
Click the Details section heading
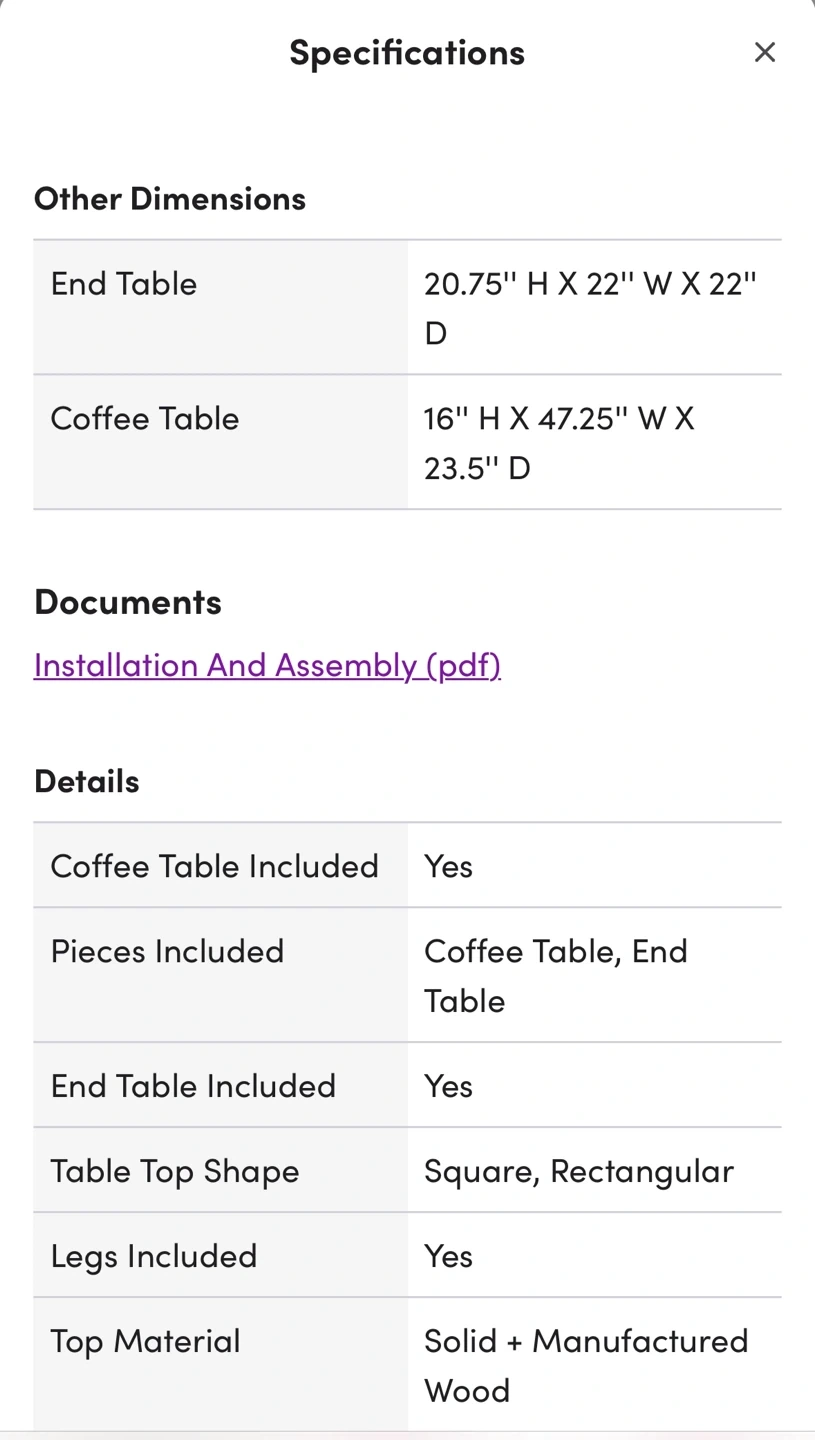(87, 781)
